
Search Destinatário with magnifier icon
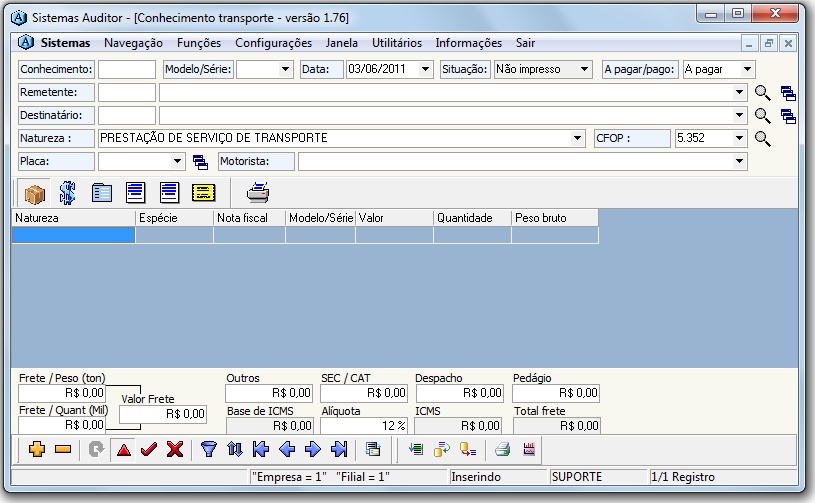pyautogui.click(x=763, y=116)
